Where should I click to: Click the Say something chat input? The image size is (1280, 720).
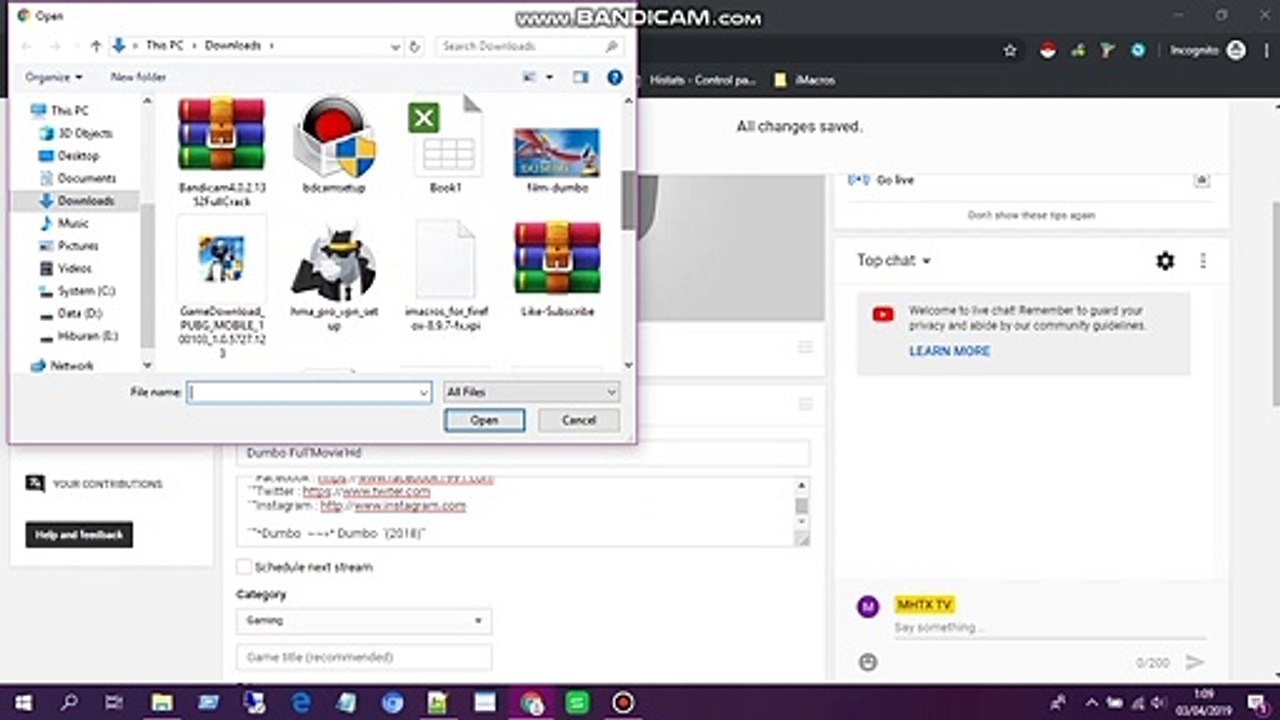point(1050,628)
